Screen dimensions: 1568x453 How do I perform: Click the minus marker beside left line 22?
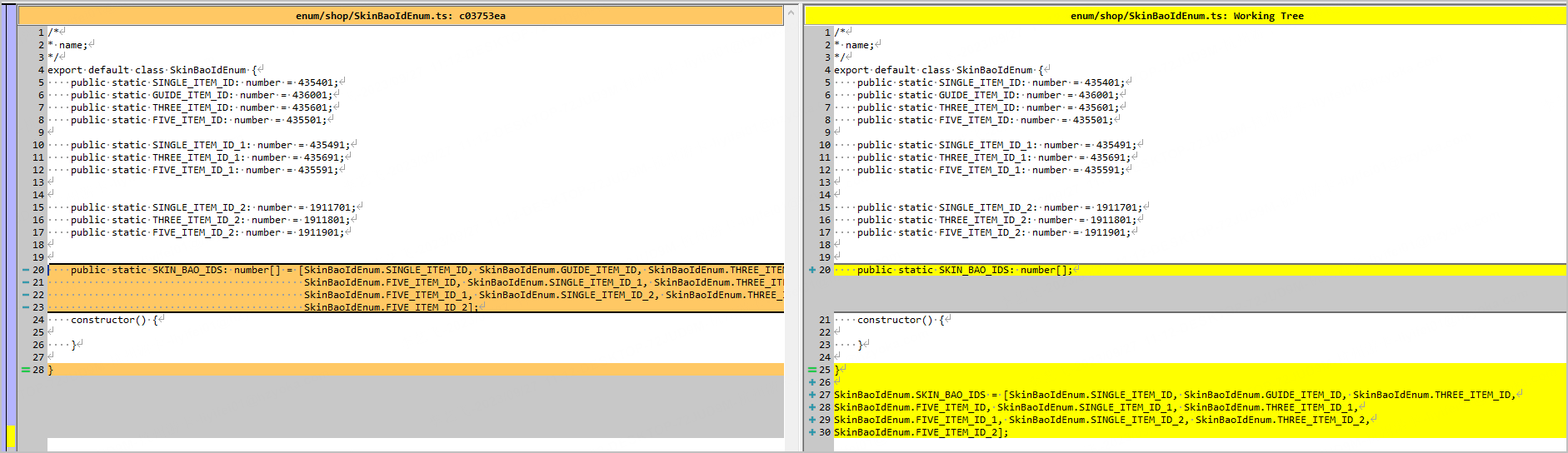pyautogui.click(x=26, y=295)
